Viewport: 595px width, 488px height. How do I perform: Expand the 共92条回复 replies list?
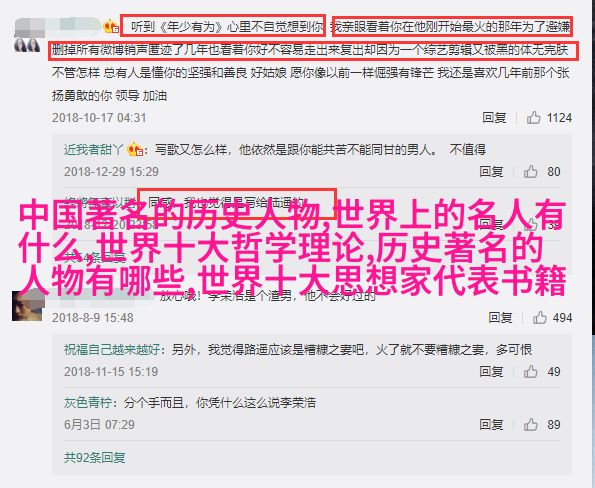[x=94, y=458]
